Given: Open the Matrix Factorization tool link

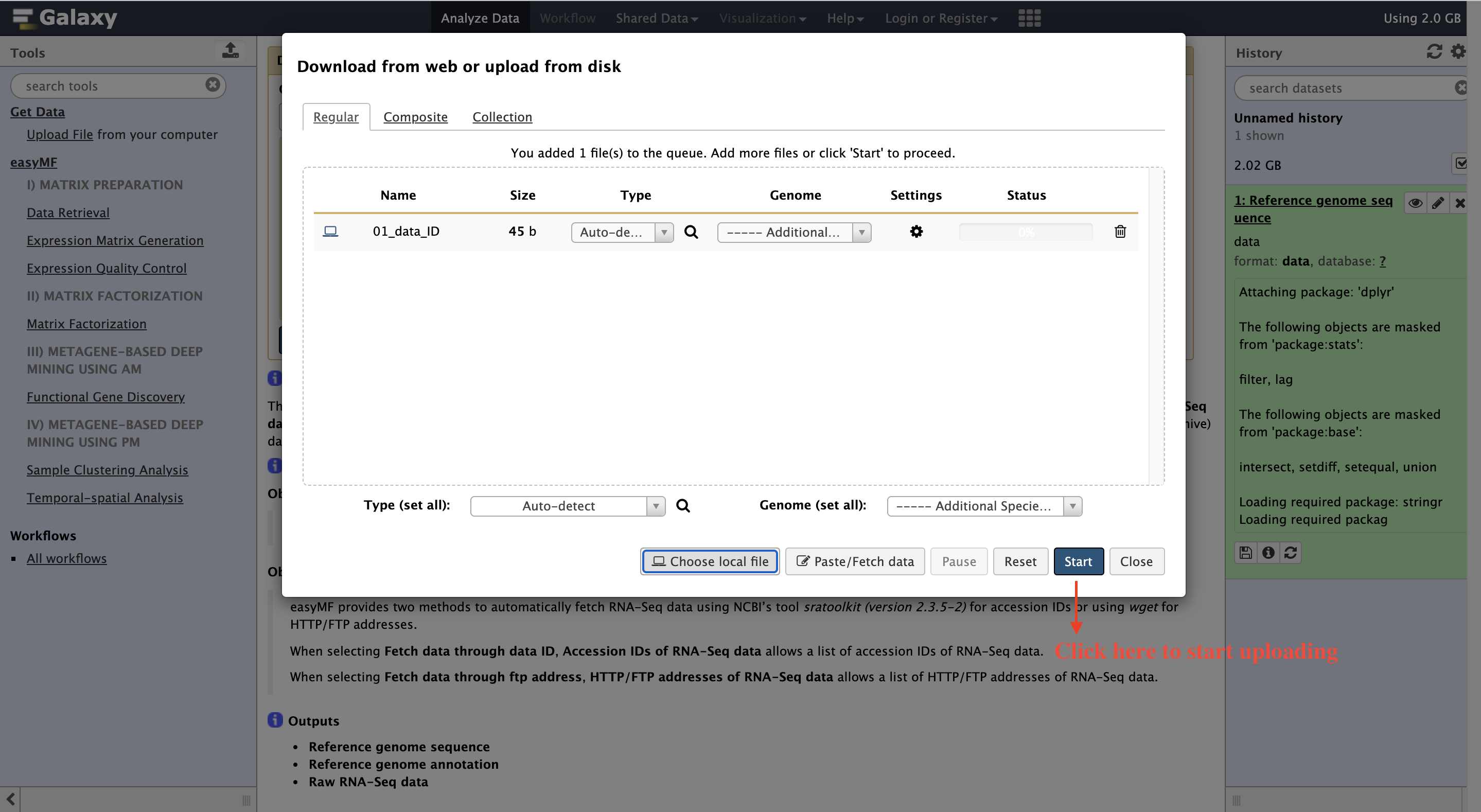Looking at the screenshot, I should pyautogui.click(x=86, y=324).
